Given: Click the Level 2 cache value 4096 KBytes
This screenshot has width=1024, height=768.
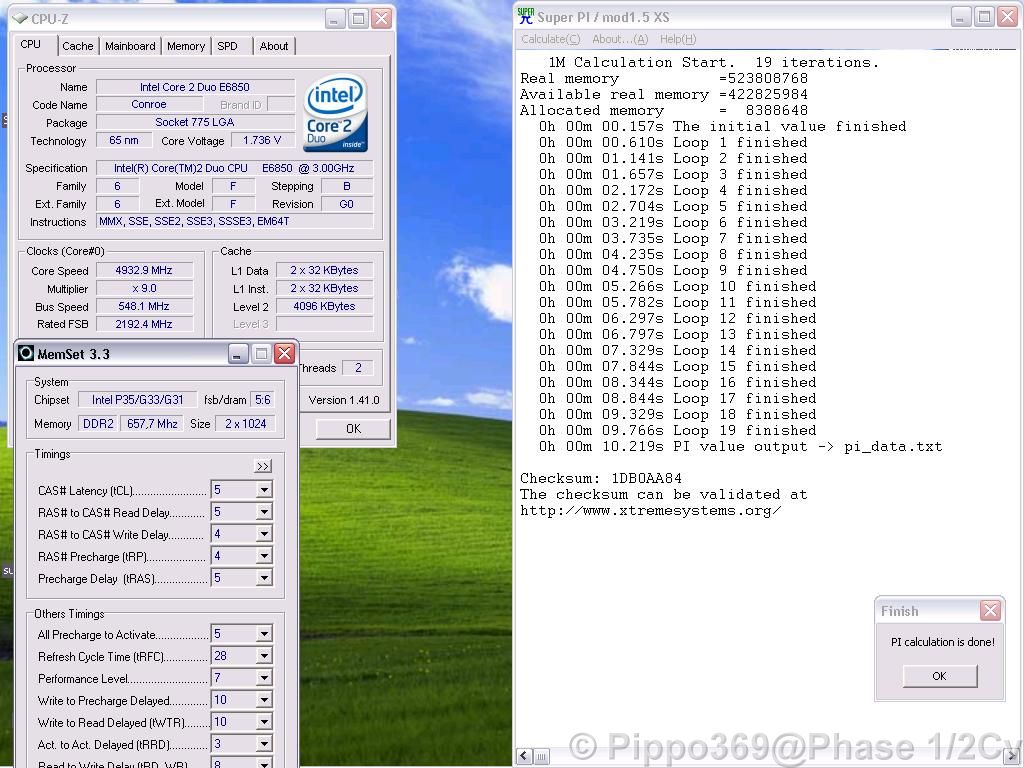Looking at the screenshot, I should click(325, 306).
